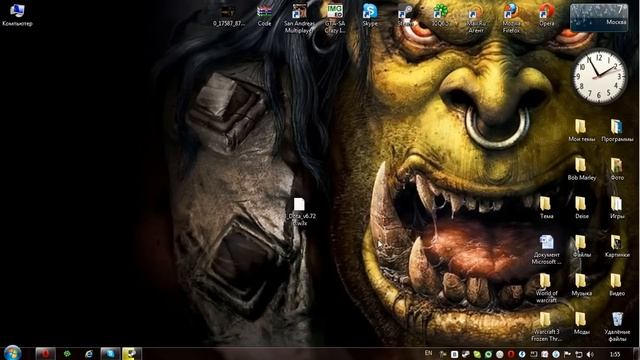The image size is (640, 360).
Task: Open the Windows Start menu
Action: coord(12,353)
